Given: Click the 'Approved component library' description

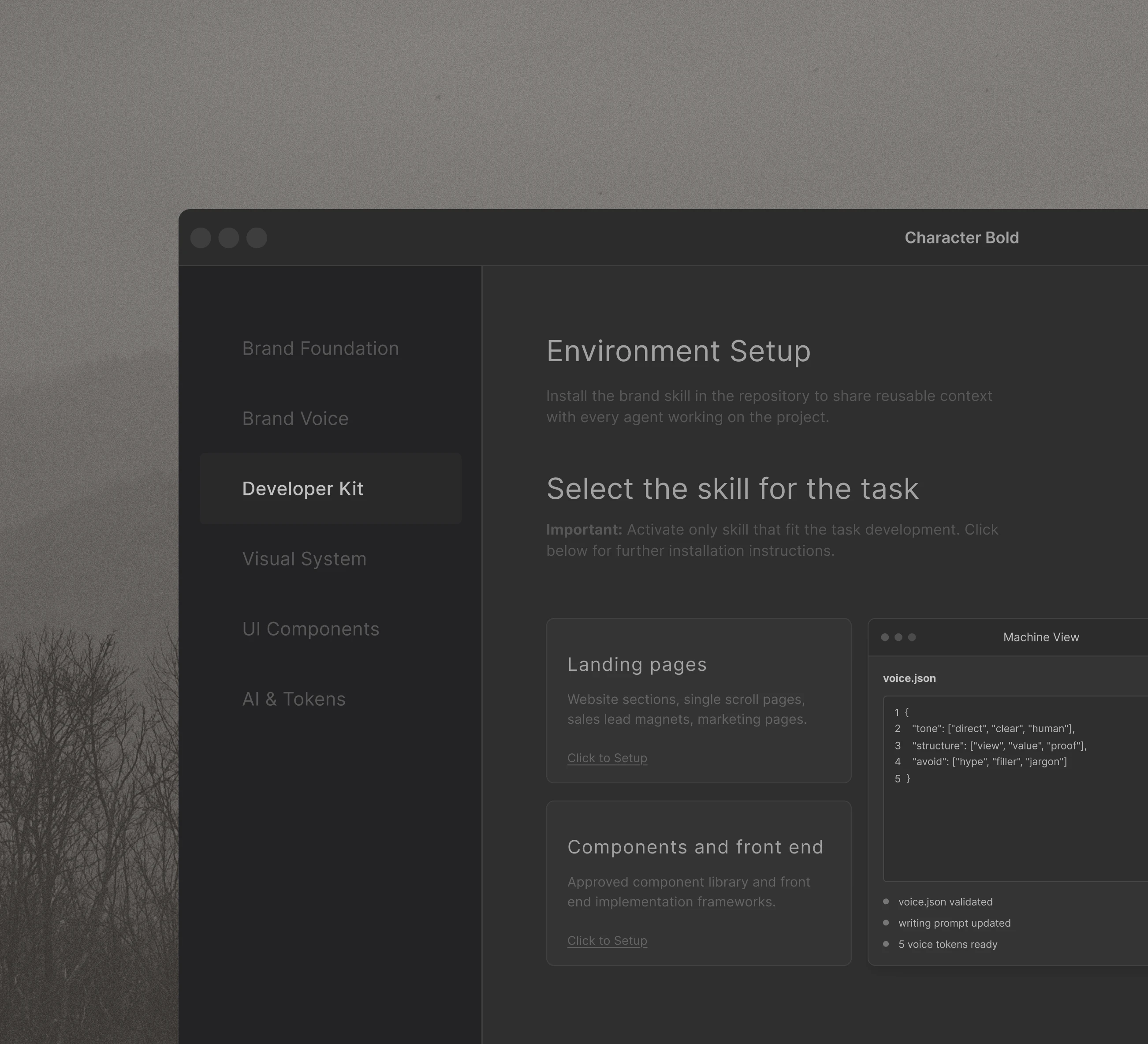Looking at the screenshot, I should 689,892.
